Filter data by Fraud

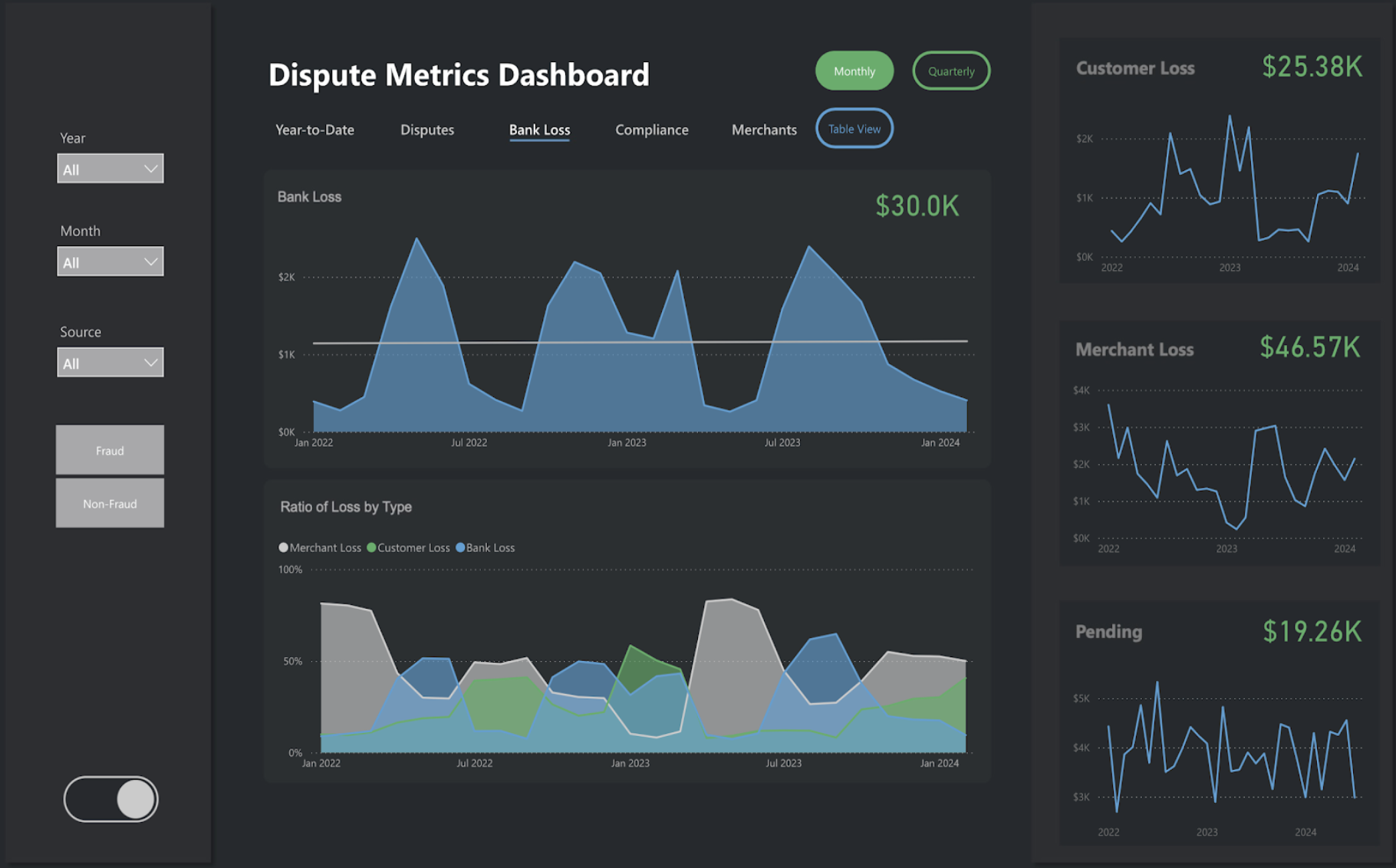(110, 450)
